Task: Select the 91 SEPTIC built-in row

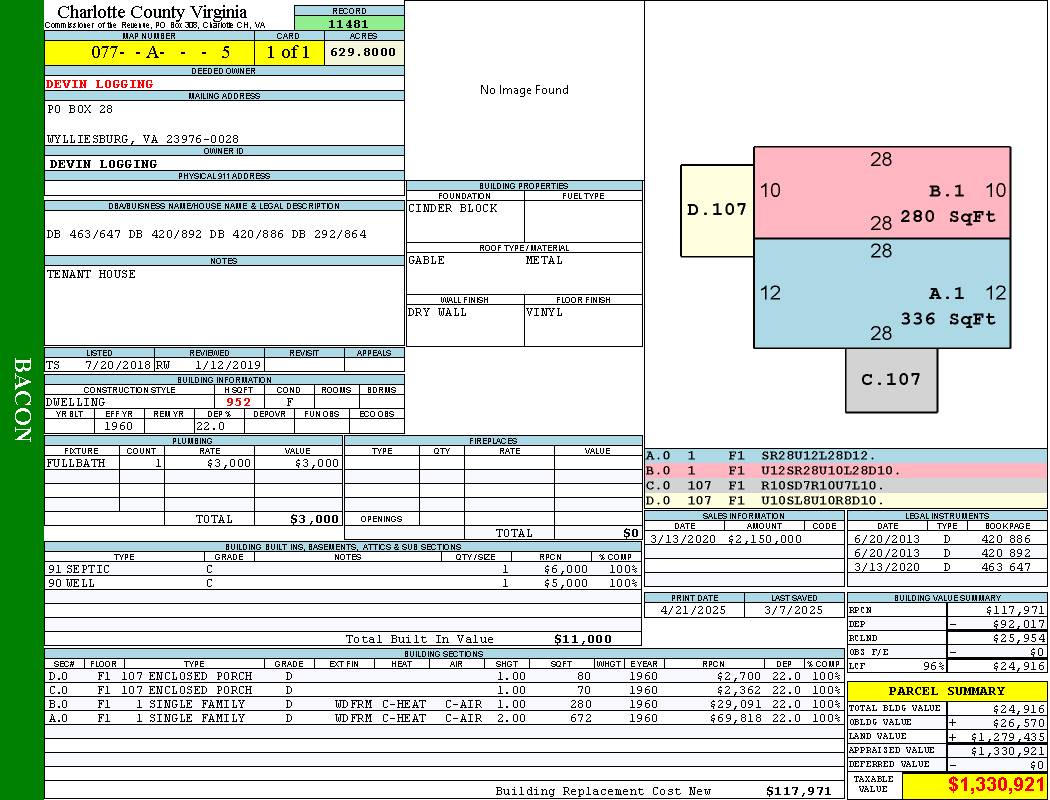Action: 343,569
